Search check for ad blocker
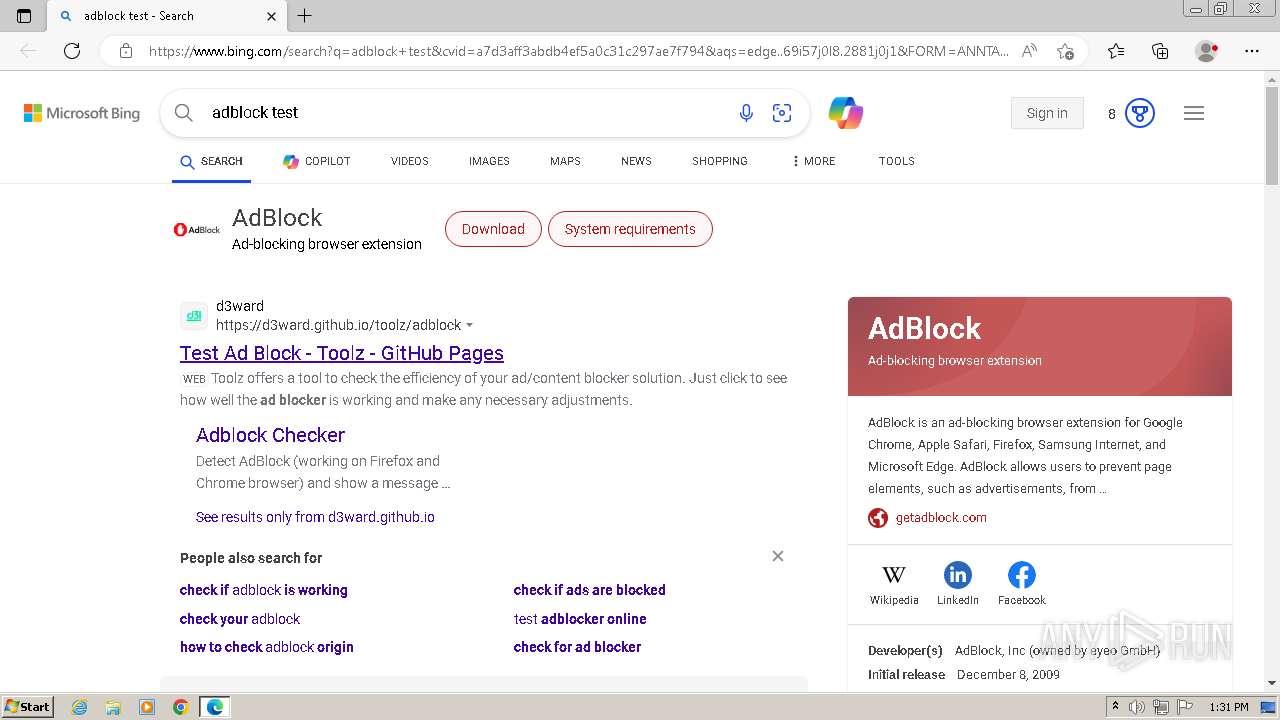Image resolution: width=1280 pixels, height=720 pixels. pos(578,647)
